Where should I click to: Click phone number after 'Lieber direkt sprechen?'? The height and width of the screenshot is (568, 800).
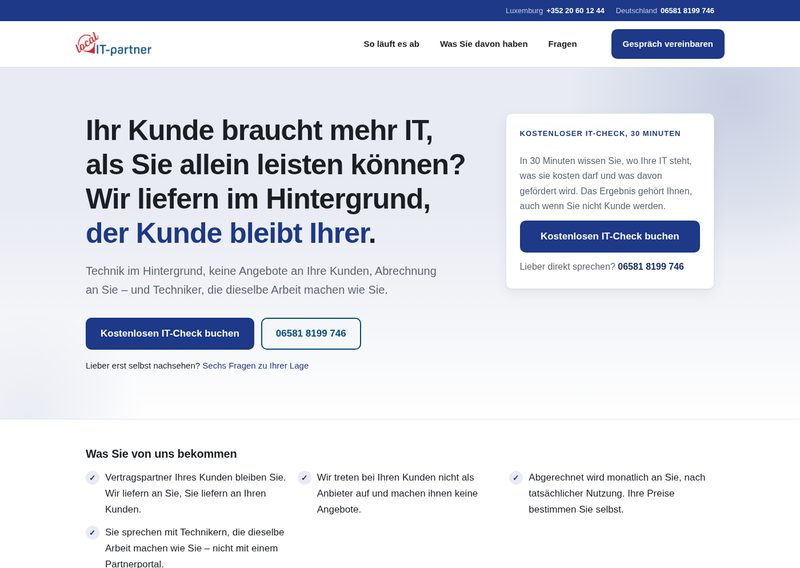pos(651,266)
